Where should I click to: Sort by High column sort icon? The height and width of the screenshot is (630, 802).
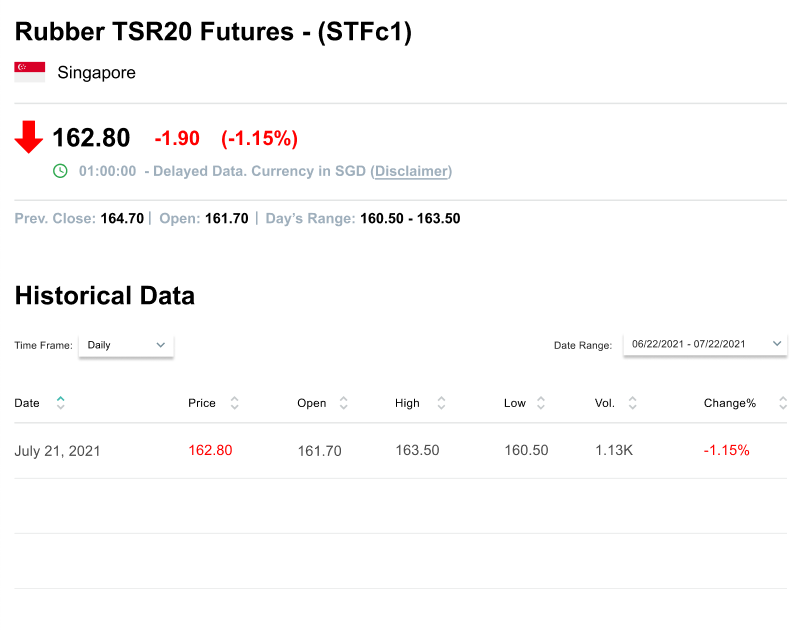tap(441, 403)
